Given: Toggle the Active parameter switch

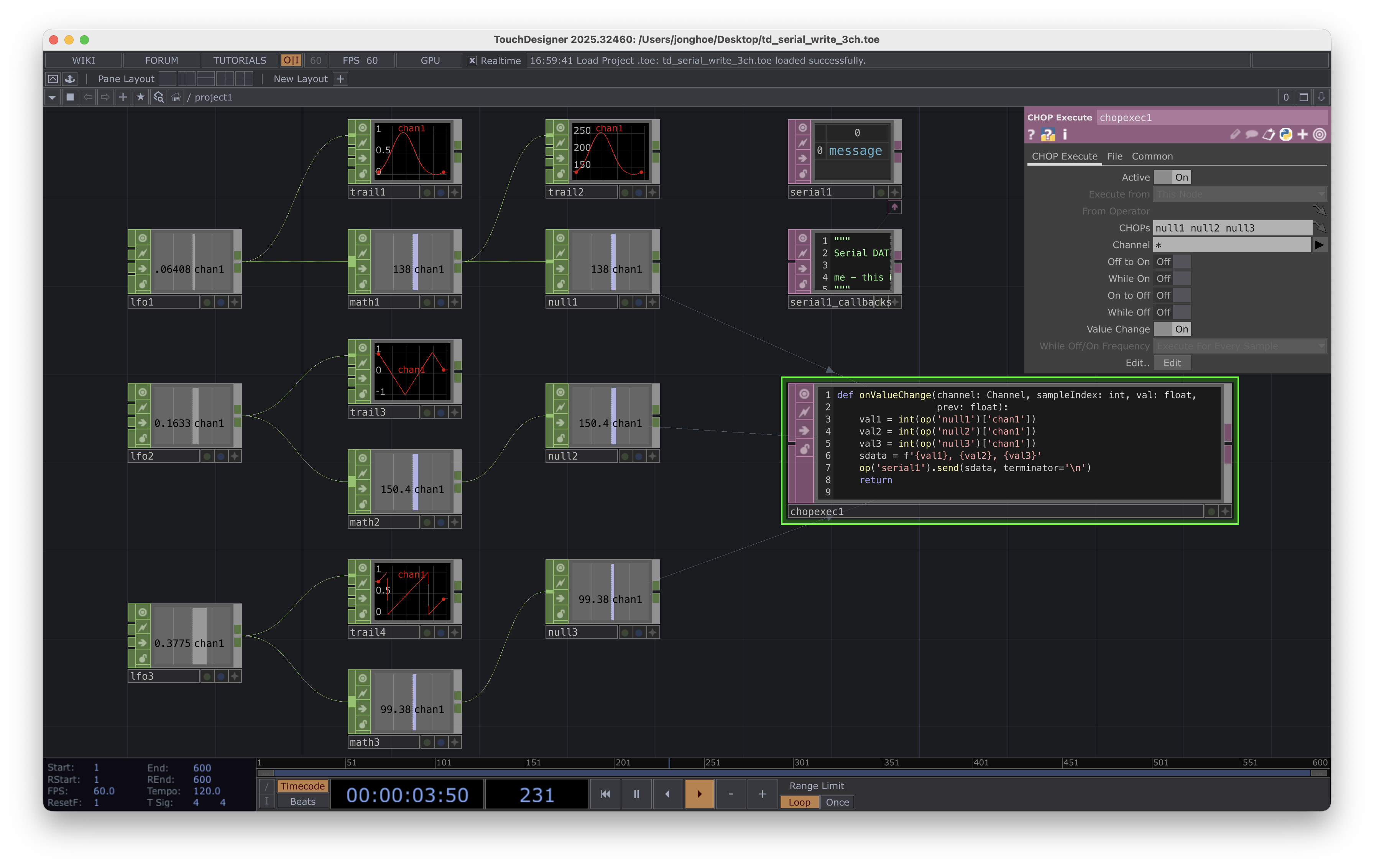Looking at the screenshot, I should tap(1172, 178).
